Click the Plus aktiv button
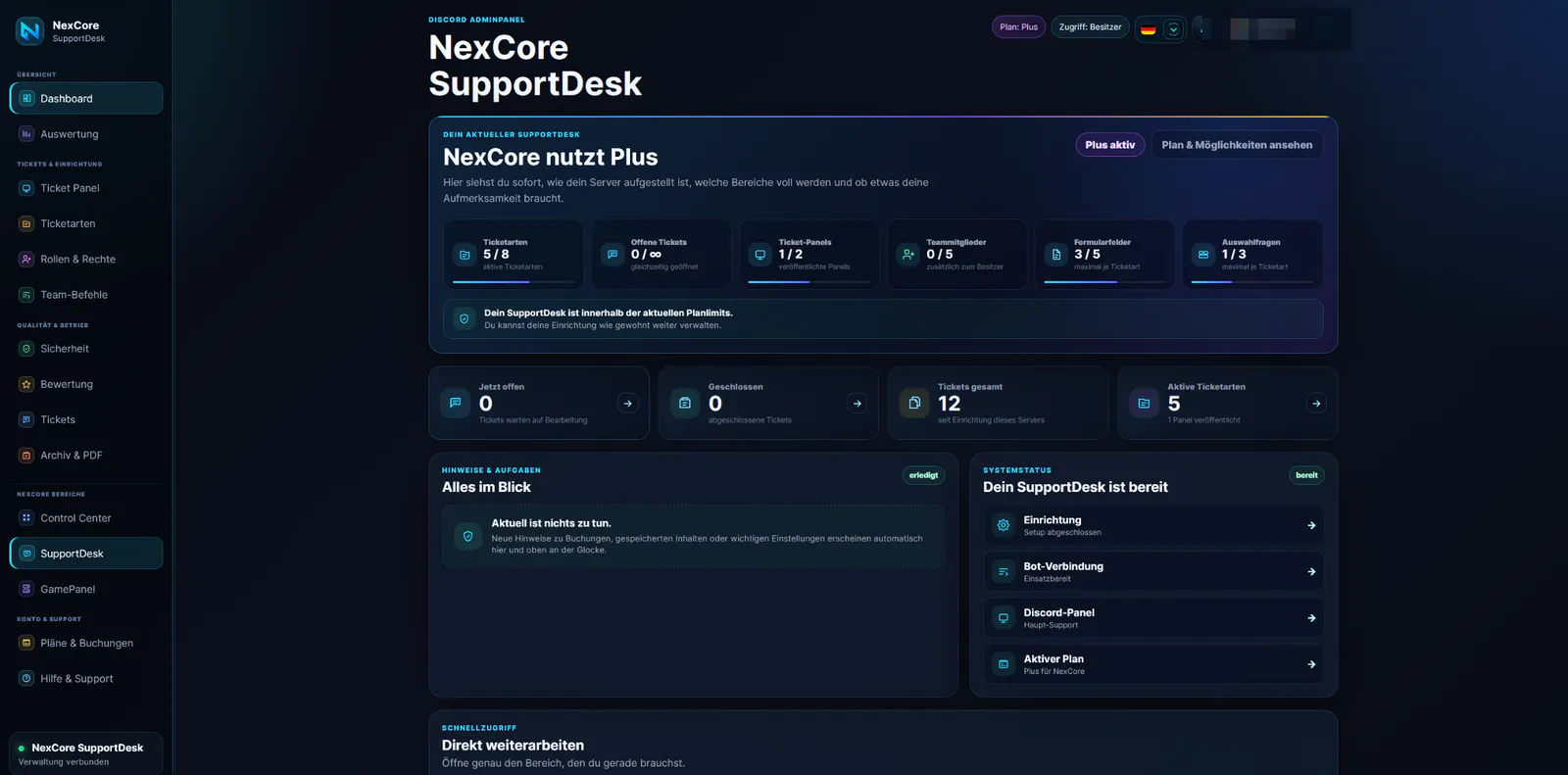1568x775 pixels. [x=1110, y=145]
